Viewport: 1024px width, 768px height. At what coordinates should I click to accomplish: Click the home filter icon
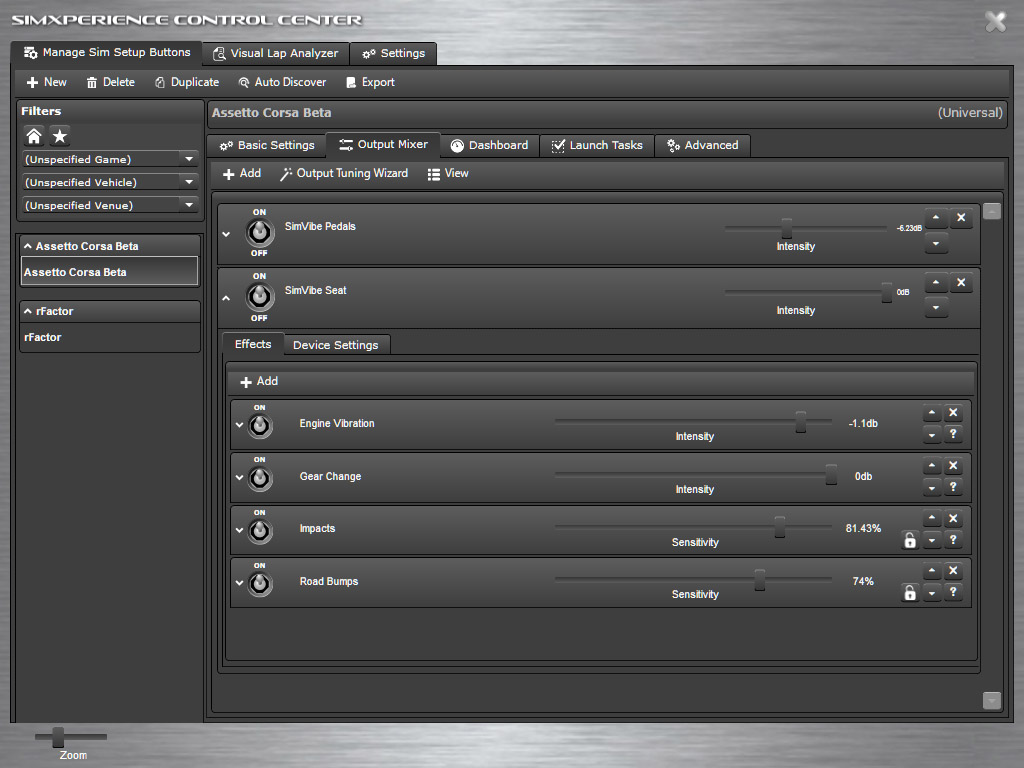pos(34,136)
